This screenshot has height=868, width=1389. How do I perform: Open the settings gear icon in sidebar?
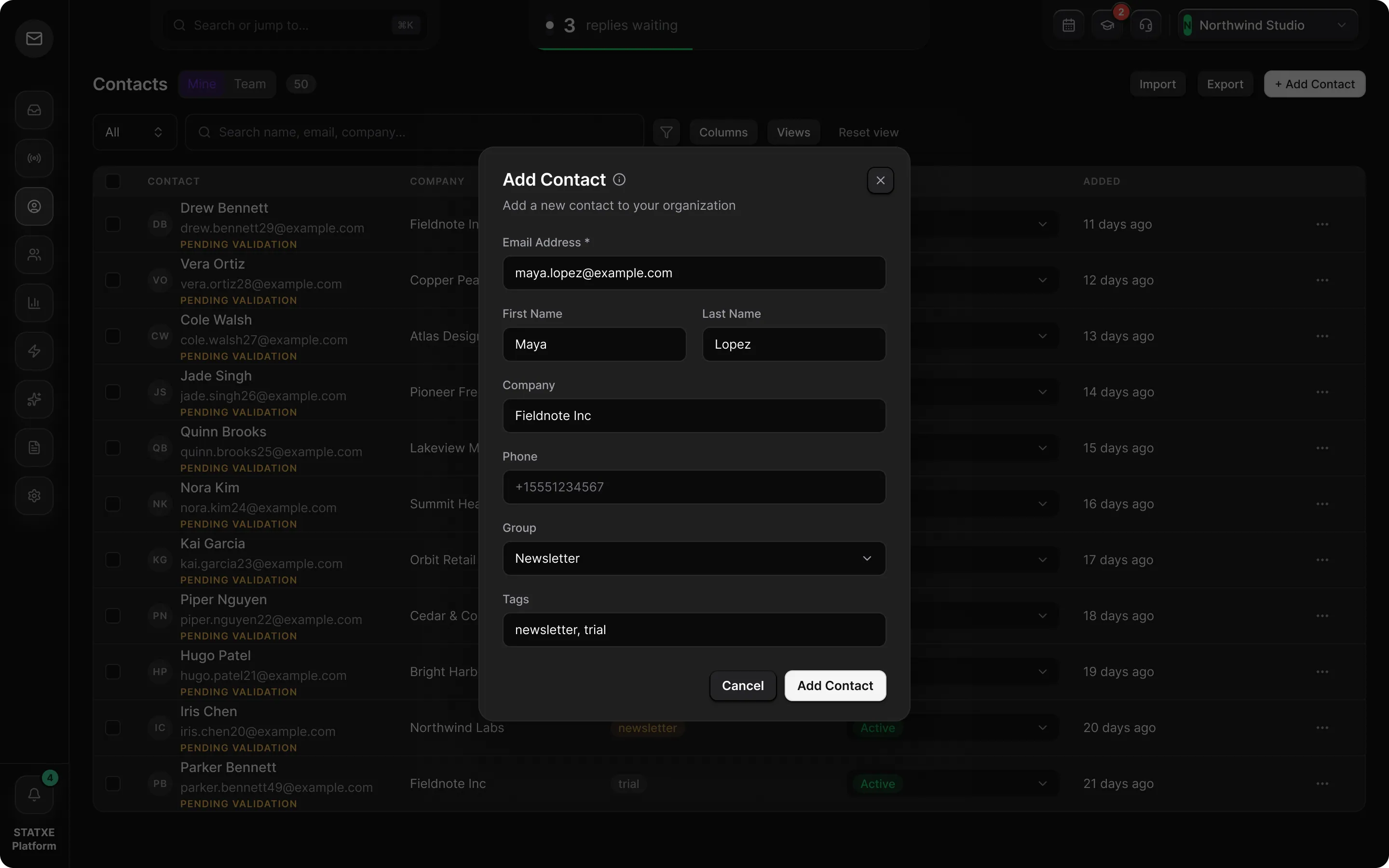coord(34,495)
